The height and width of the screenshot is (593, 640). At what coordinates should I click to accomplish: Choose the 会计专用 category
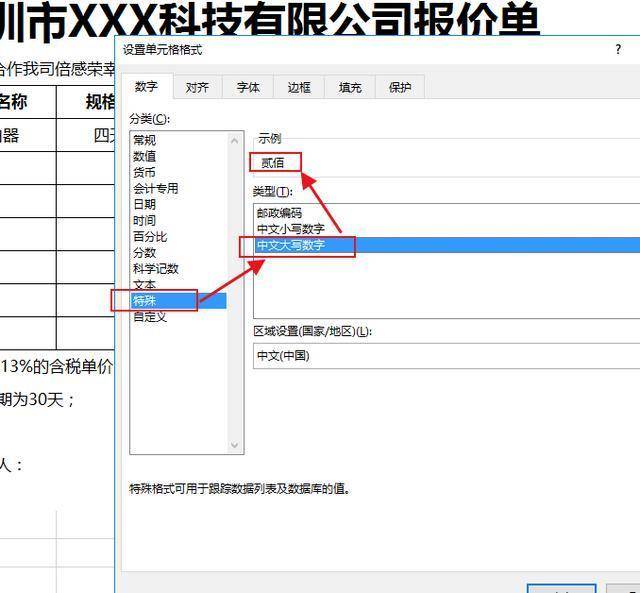tap(156, 188)
